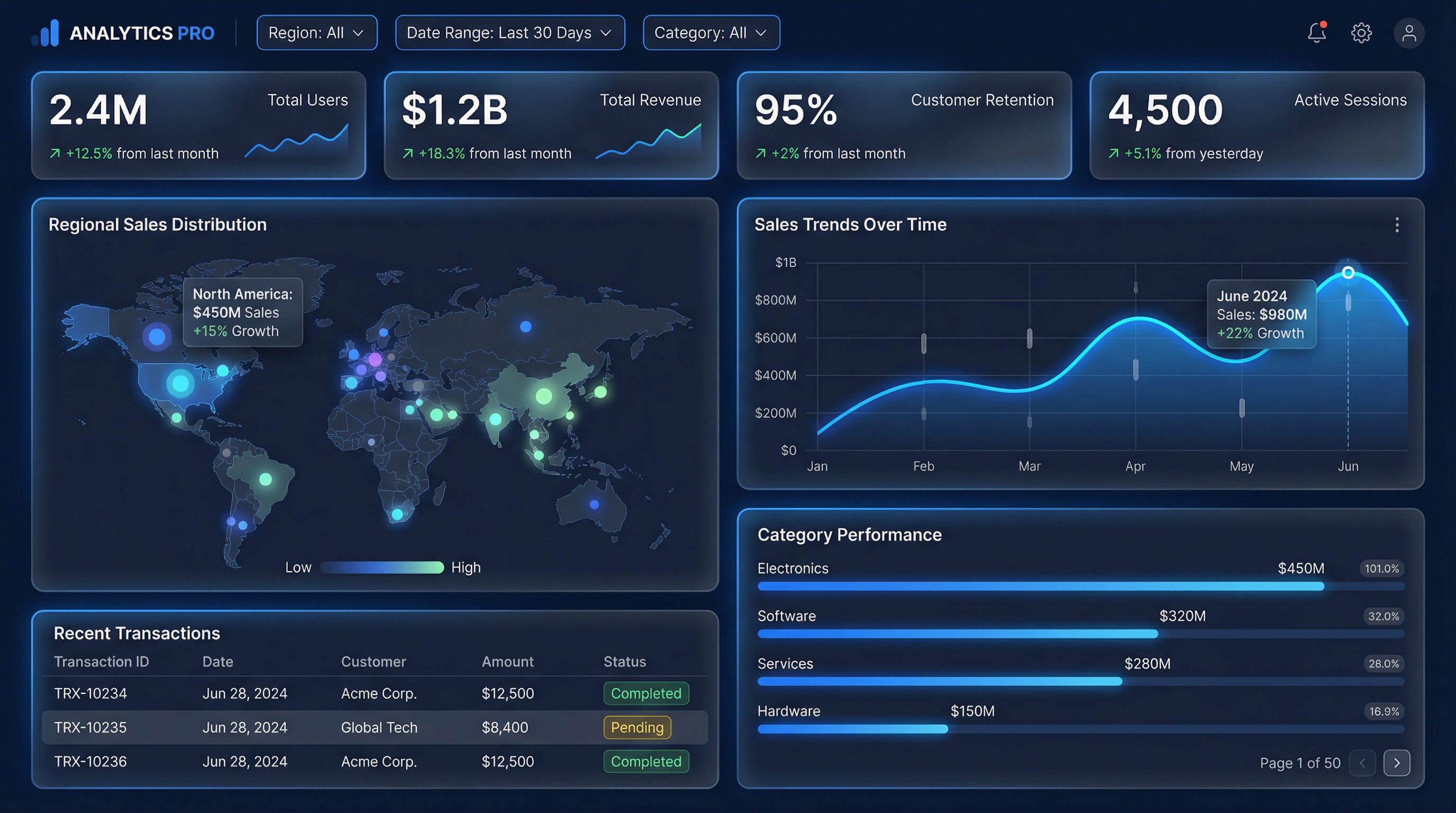Screen dimensions: 1456x813
Task: Toggle the Completed badge on TRX-10234
Action: click(646, 693)
